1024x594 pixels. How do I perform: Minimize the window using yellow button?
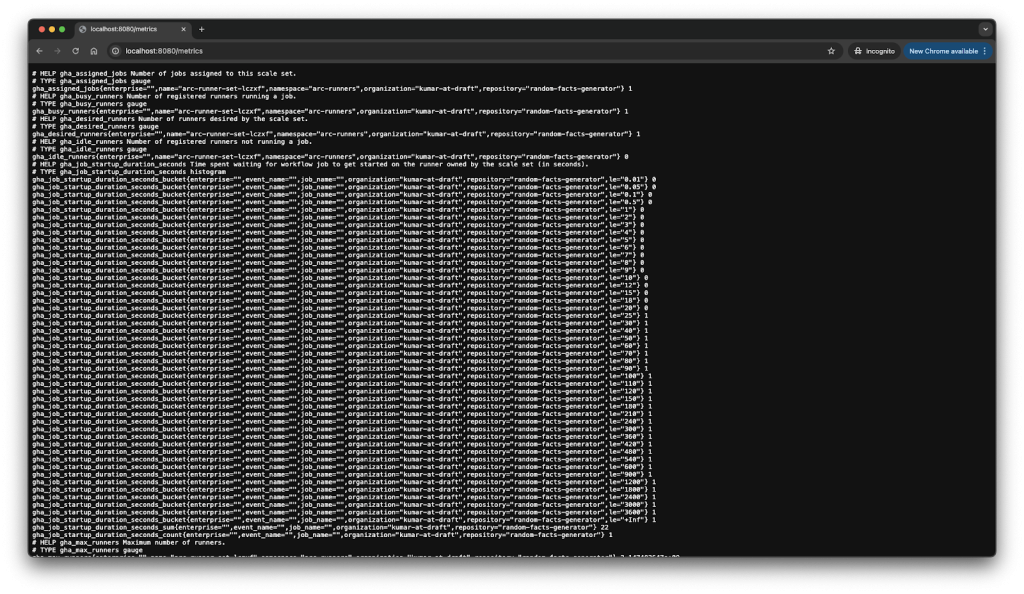point(52,29)
